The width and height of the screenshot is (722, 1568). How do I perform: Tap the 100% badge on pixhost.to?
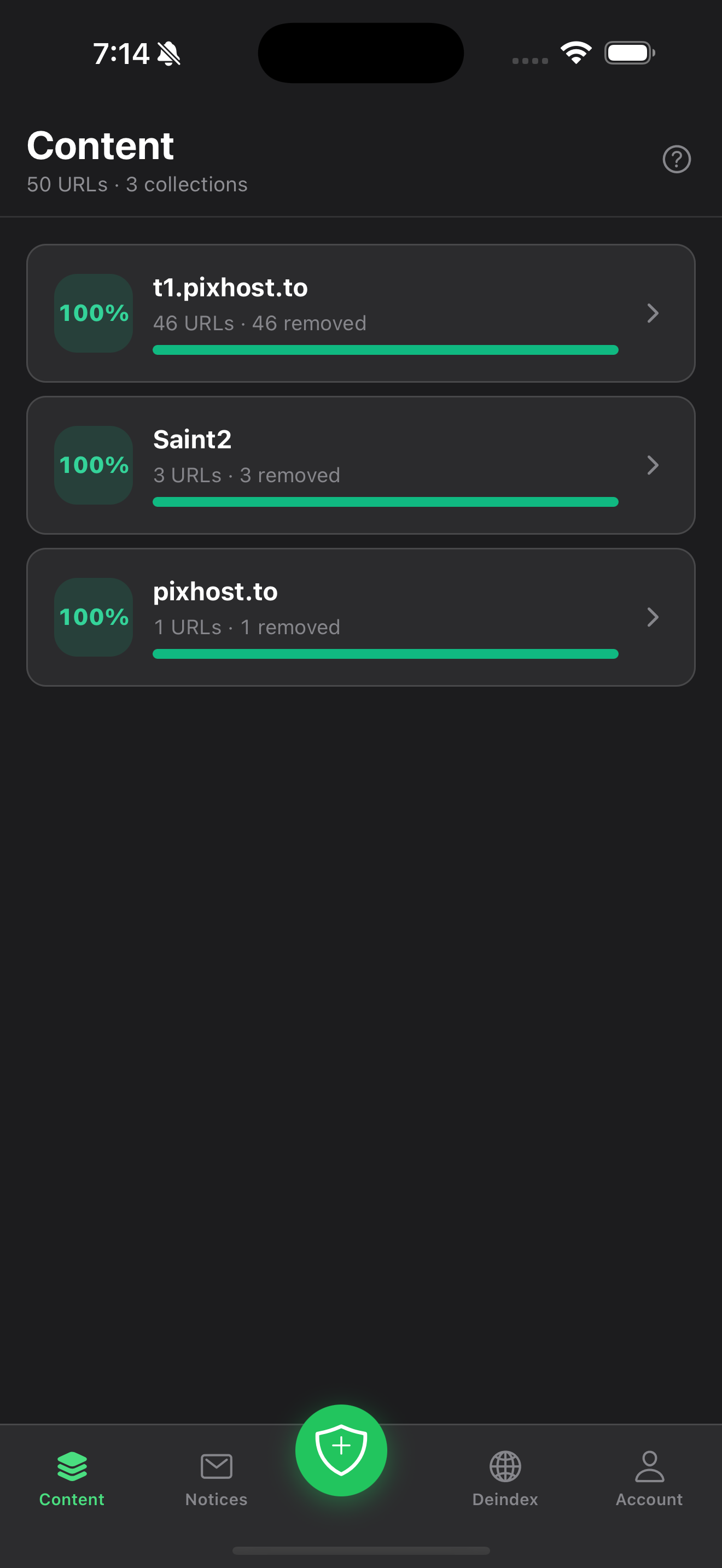94,617
